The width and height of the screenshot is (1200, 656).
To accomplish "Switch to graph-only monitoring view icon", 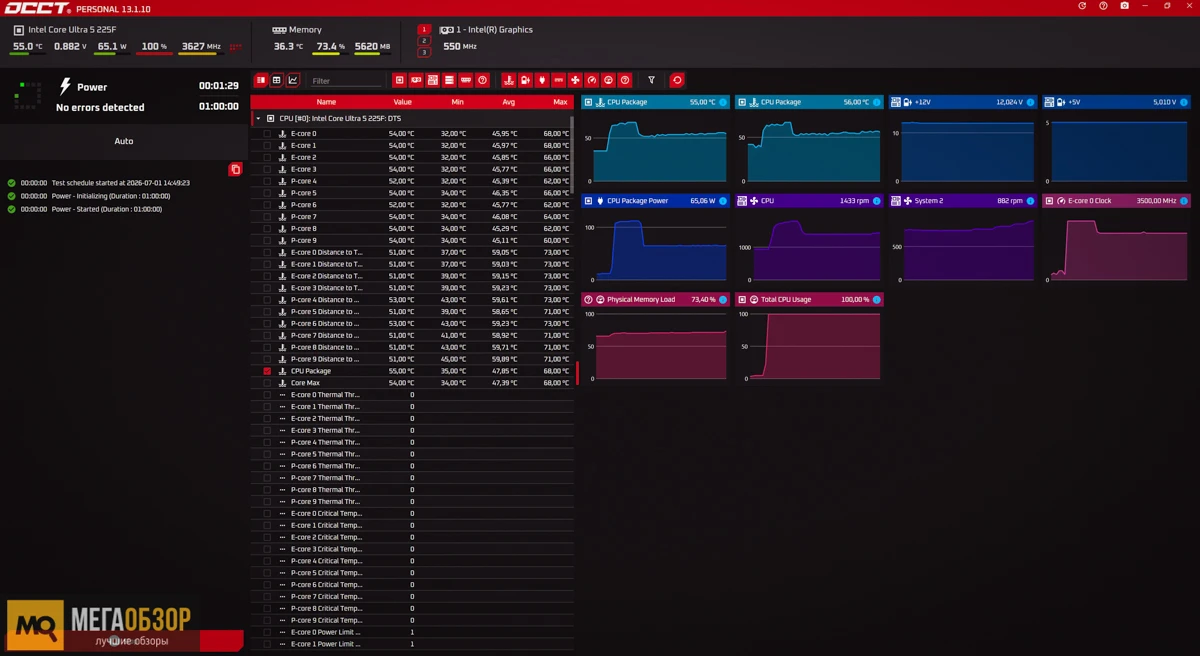I will (293, 80).
